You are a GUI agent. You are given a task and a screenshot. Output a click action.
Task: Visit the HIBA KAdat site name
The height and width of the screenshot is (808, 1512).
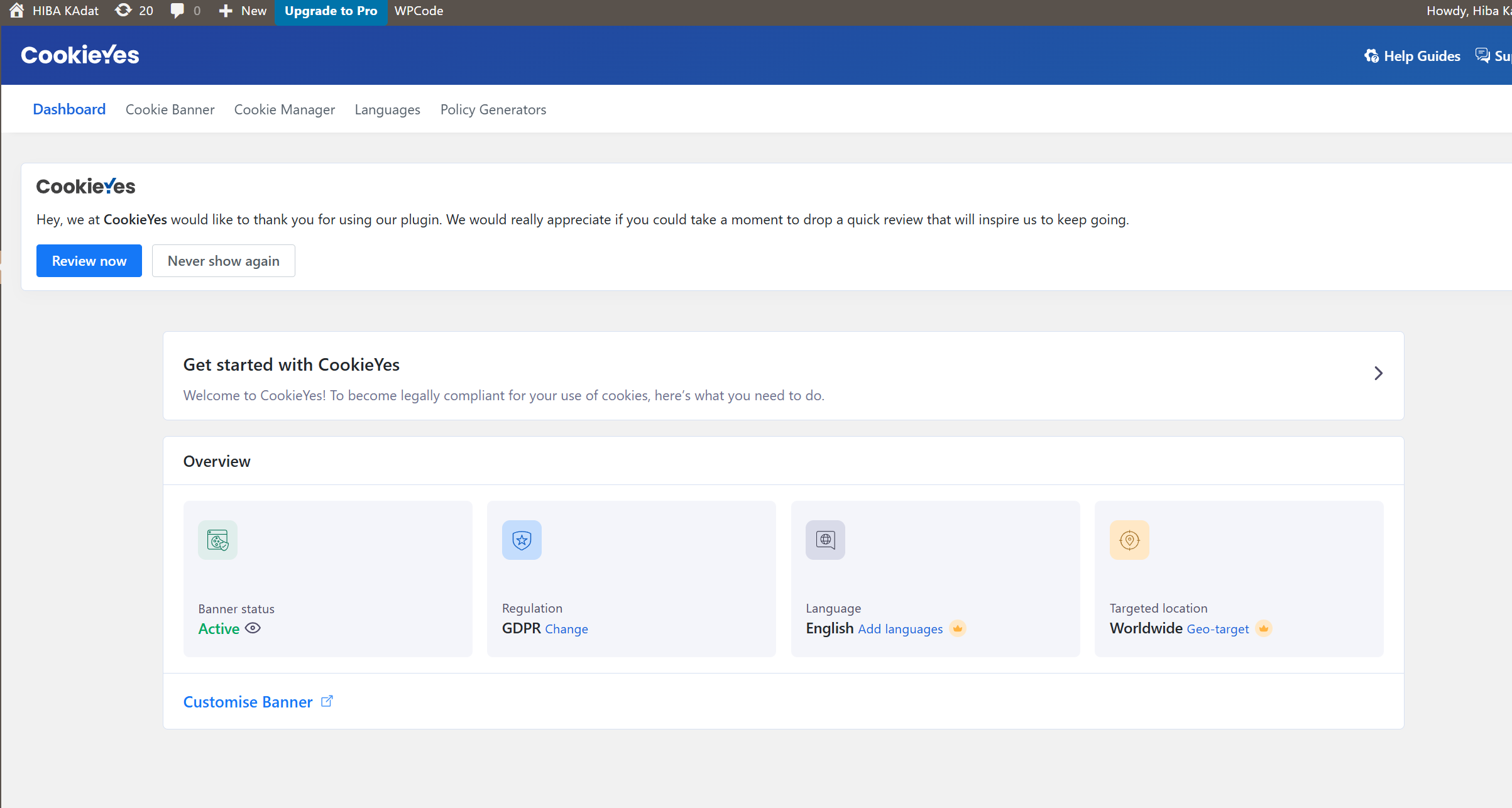click(x=65, y=11)
